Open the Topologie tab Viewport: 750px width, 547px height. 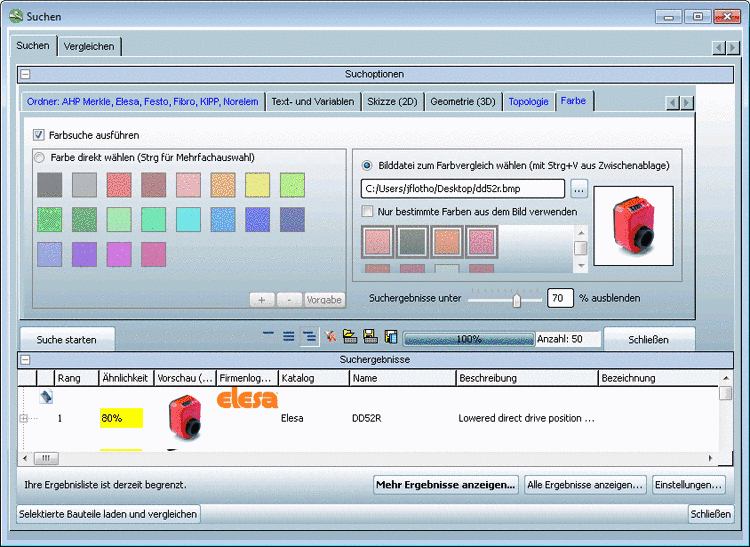click(x=529, y=101)
